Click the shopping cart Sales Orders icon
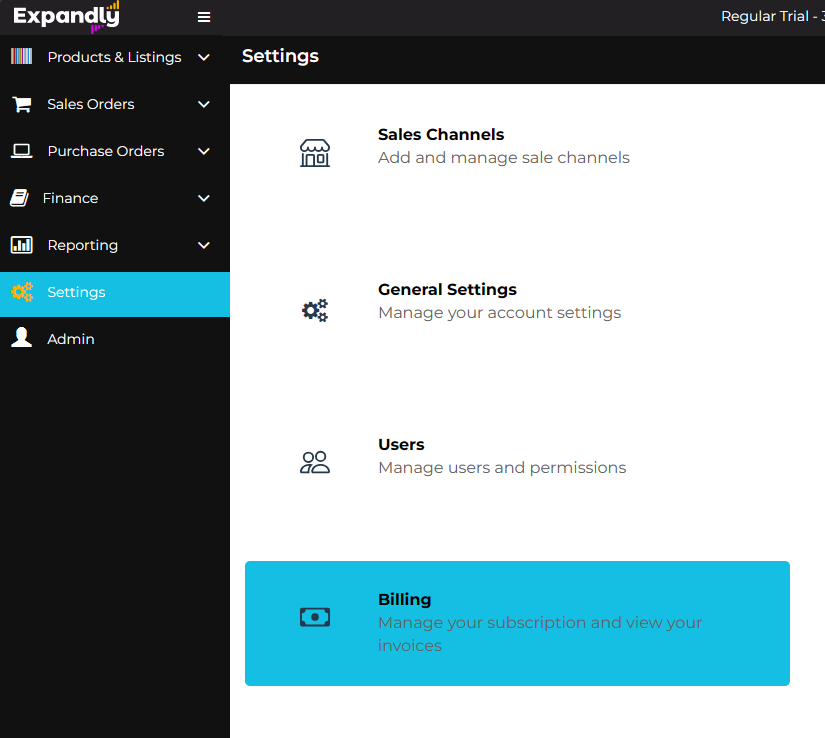The height and width of the screenshot is (738, 825). tap(21, 104)
